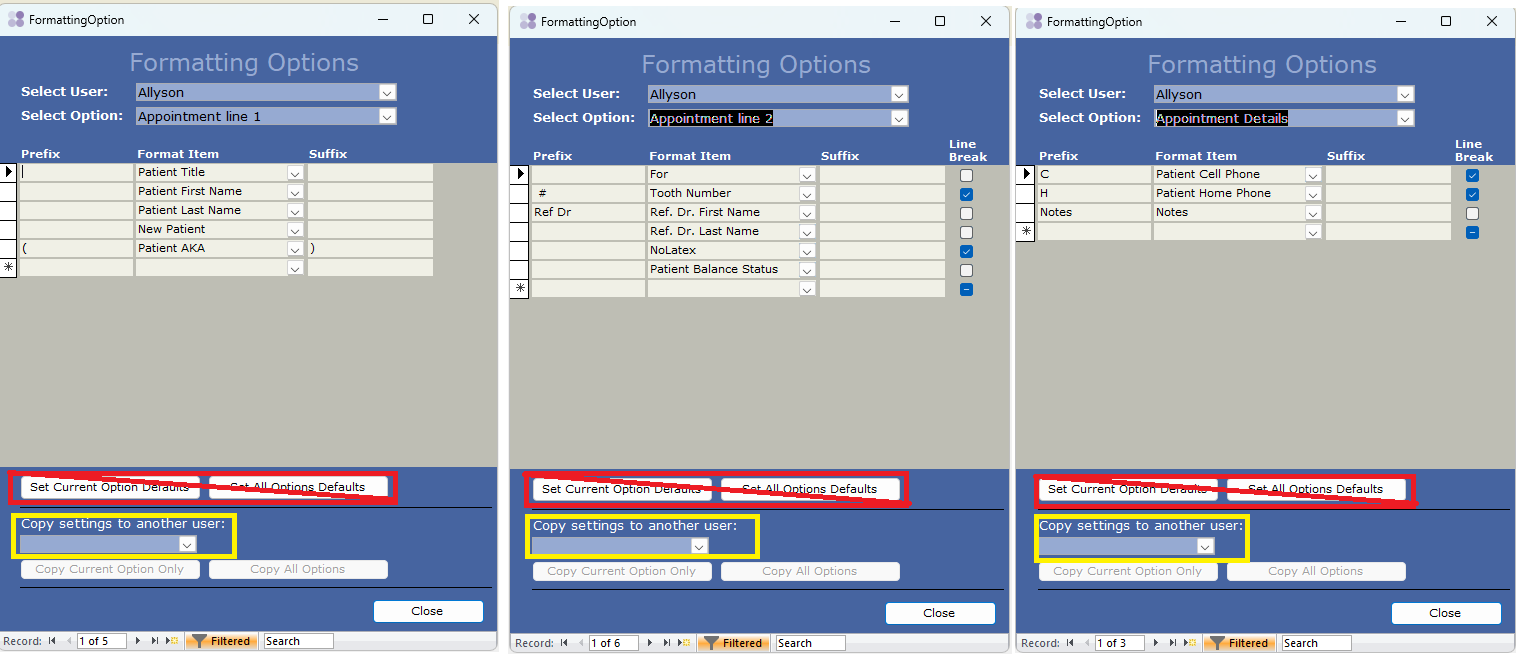1519x654 pixels.
Task: Open Select Option dropdown showing Appointment line 1
Action: coord(387,117)
